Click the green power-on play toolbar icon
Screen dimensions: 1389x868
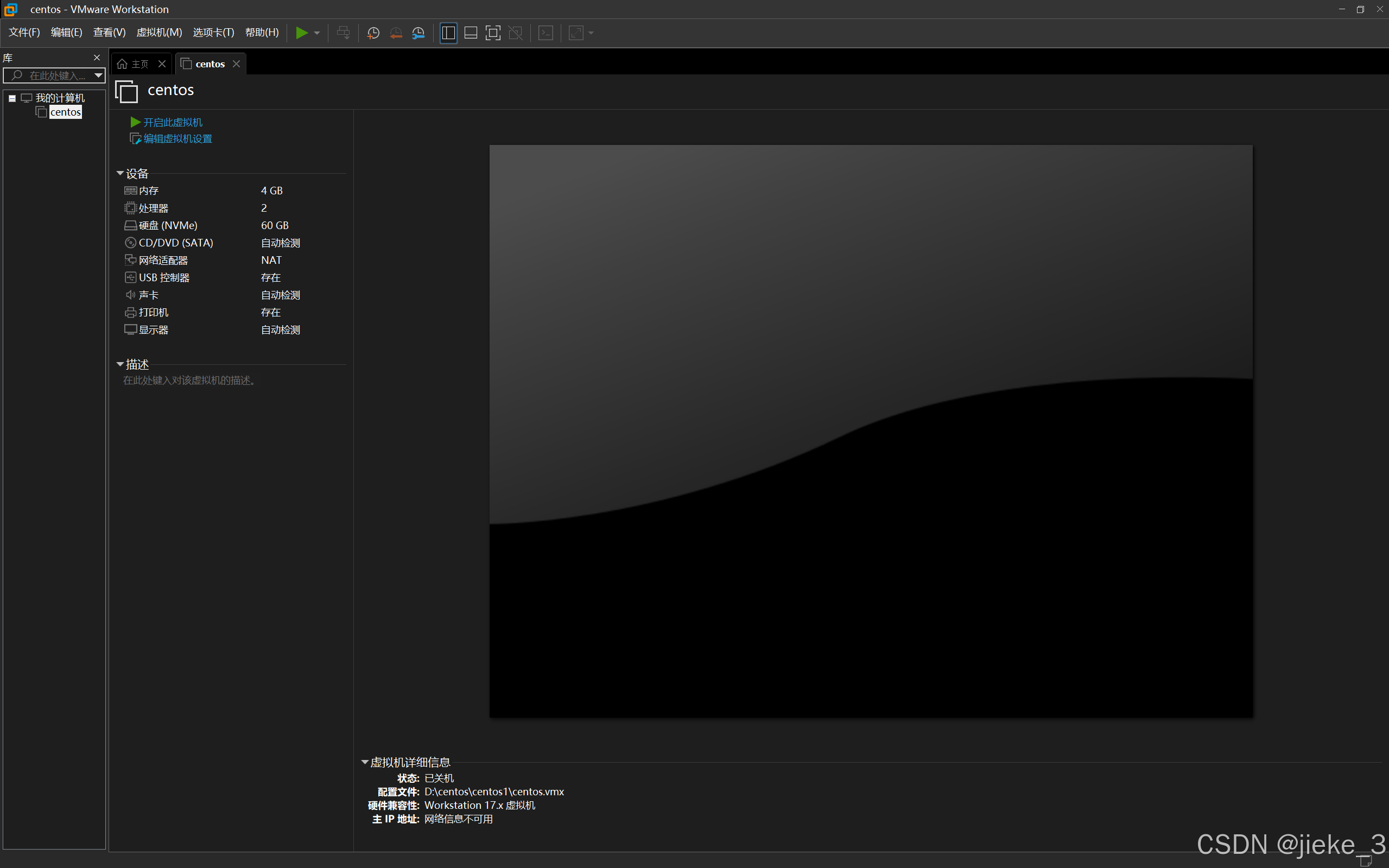pyautogui.click(x=301, y=33)
